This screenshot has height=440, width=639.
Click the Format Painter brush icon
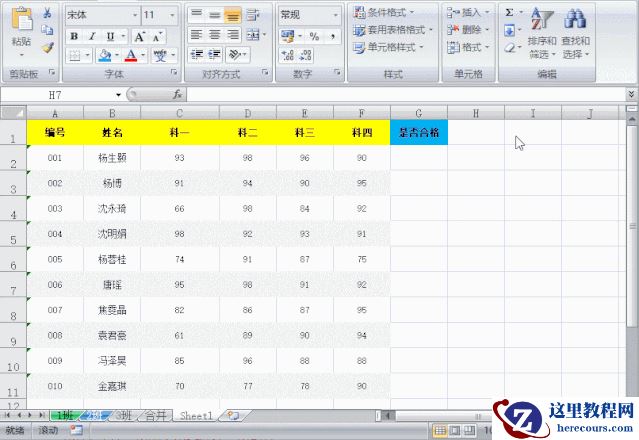[48, 47]
